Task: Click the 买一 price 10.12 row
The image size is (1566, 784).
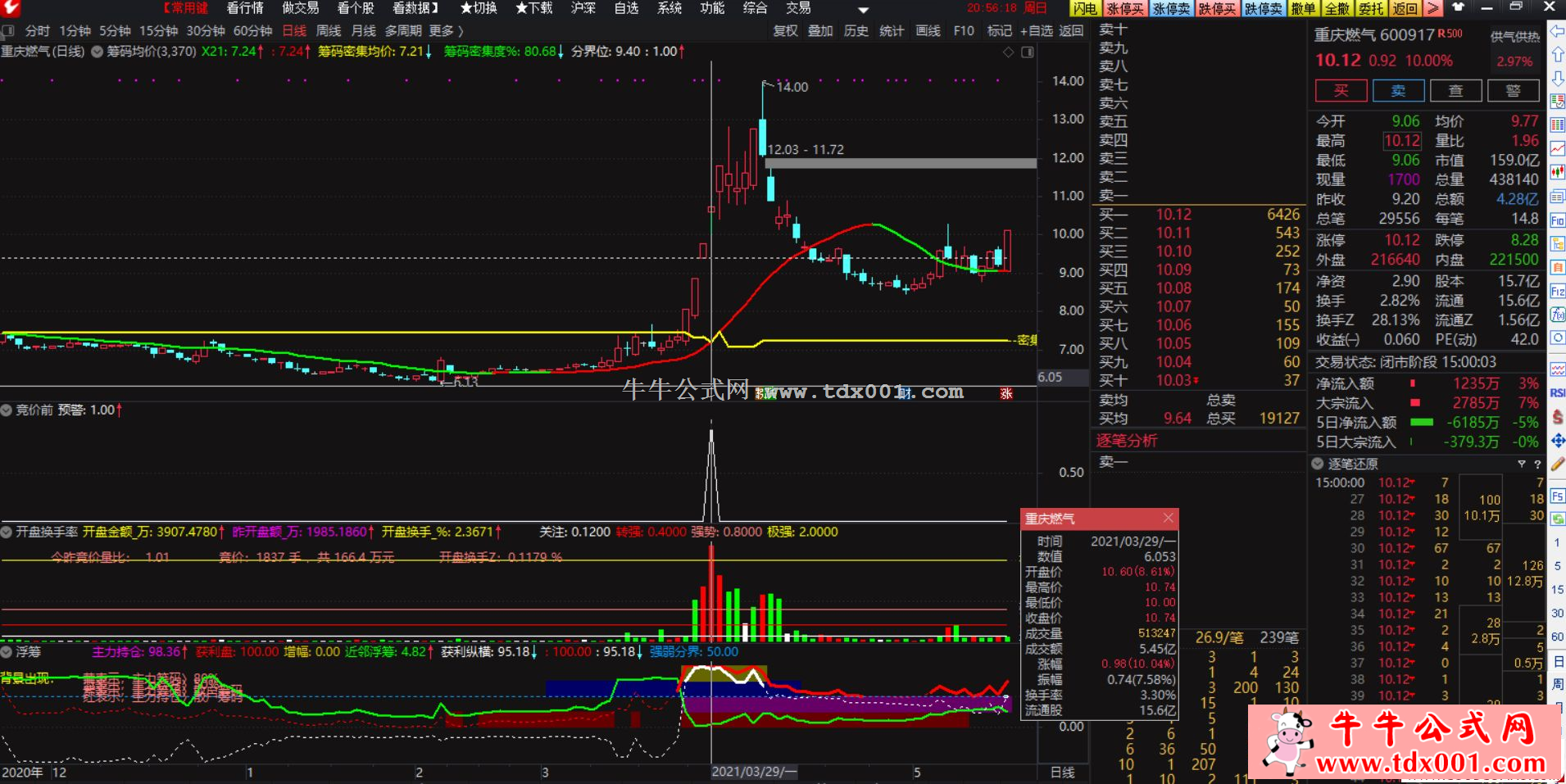Action: [x=1199, y=215]
